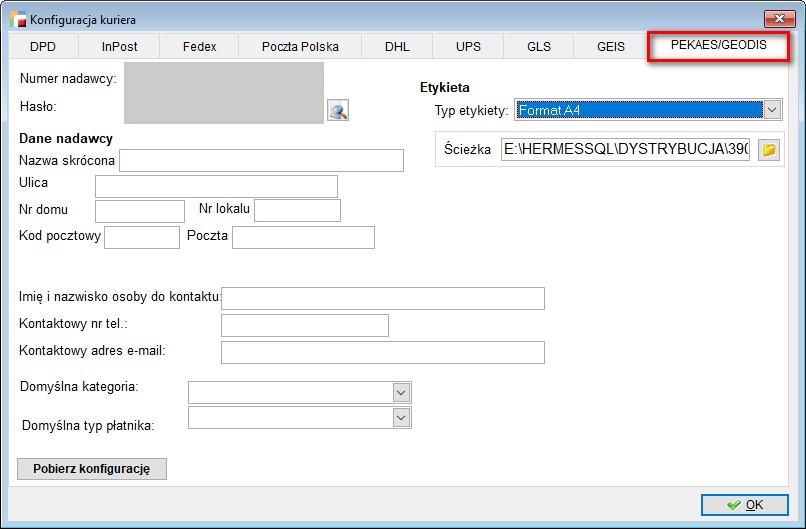
Task: Click the Kontaktowy adres e-mail field
Action: (x=382, y=352)
